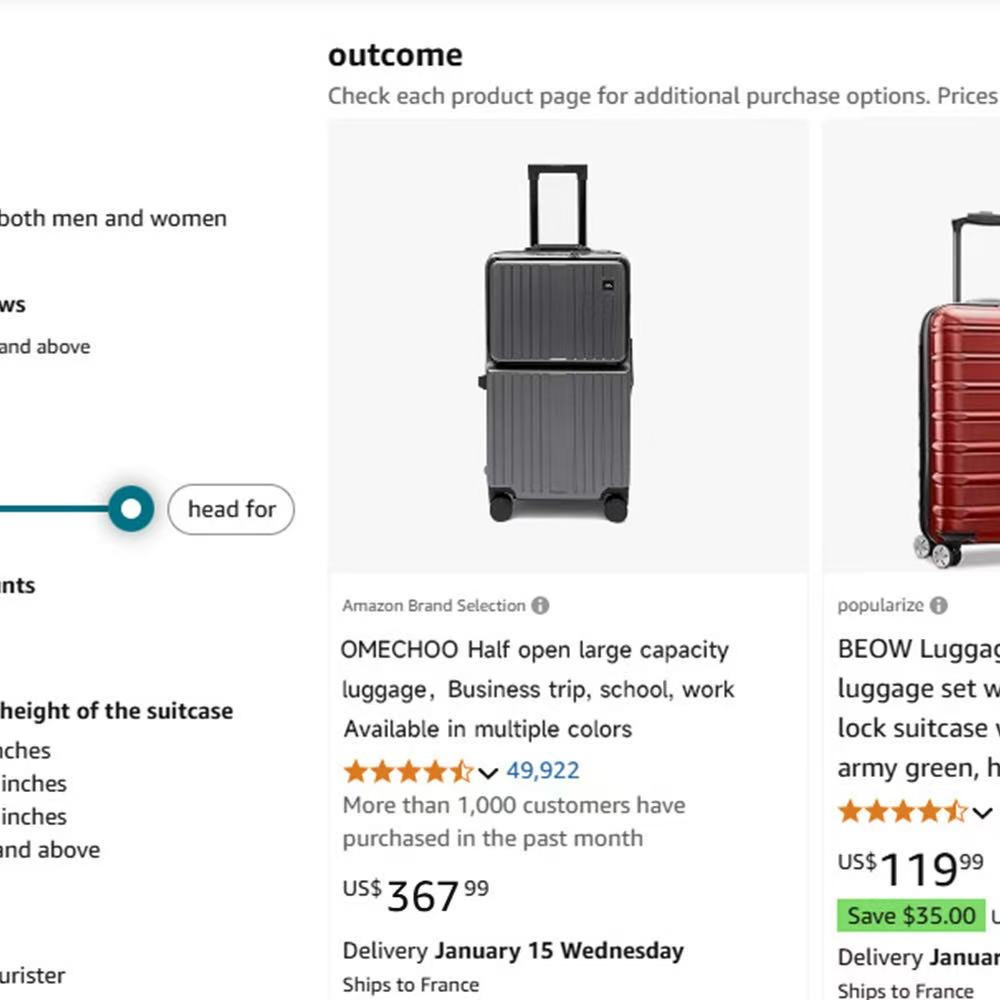Click the gray OMECHOO suitcase image
The image size is (1000, 1000).
tap(559, 345)
